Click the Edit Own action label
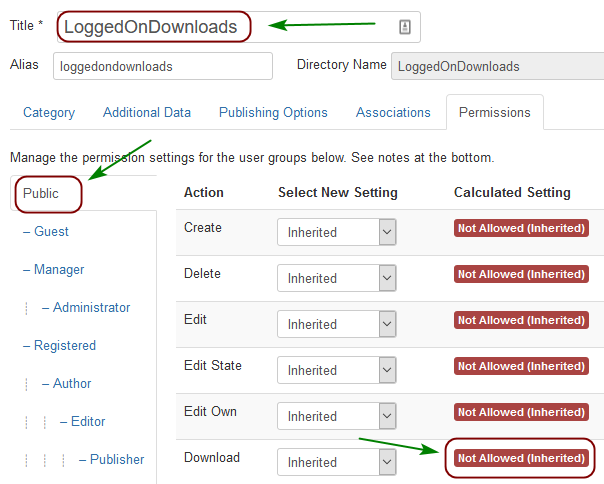 pos(210,412)
